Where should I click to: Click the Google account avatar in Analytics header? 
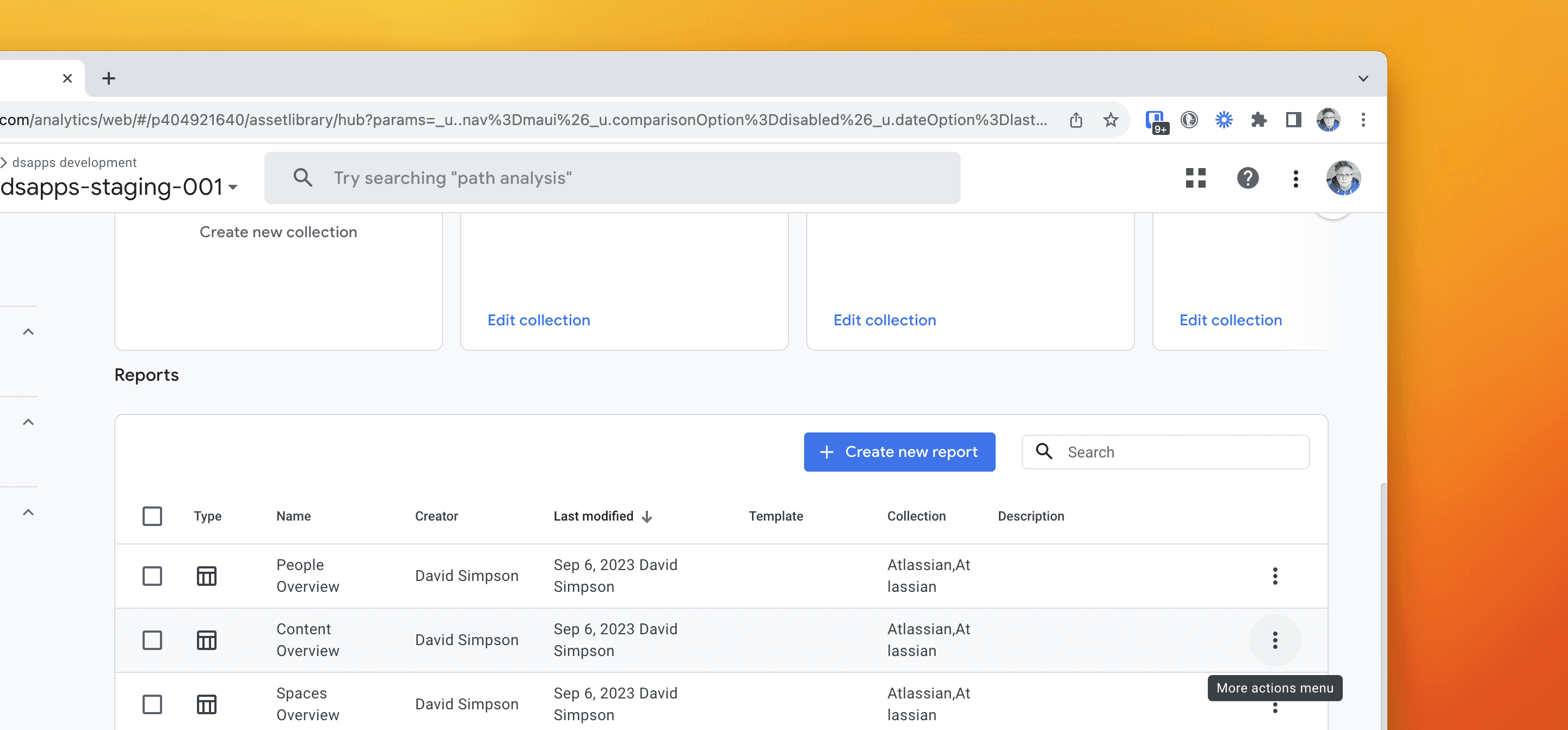(1343, 178)
